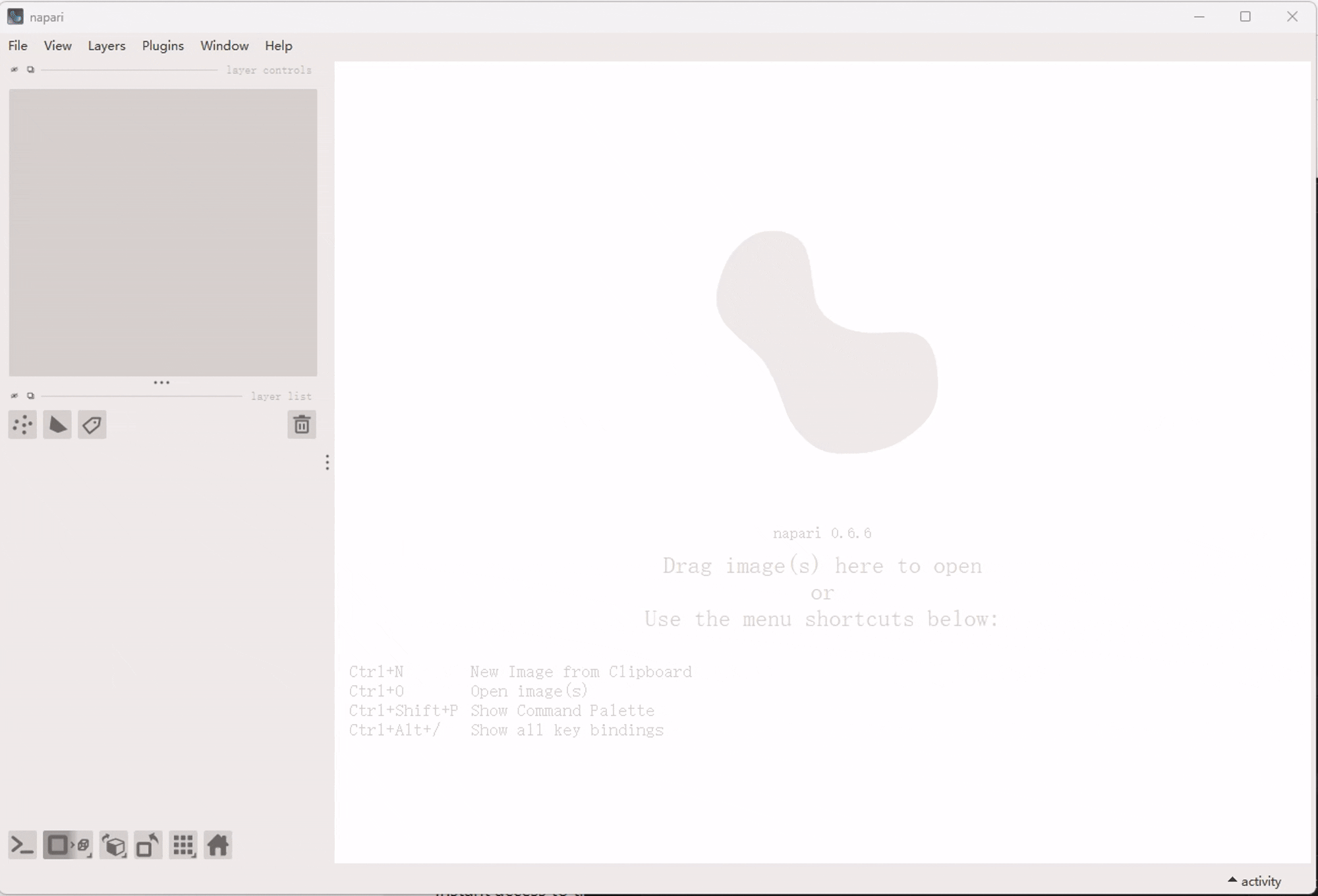Hide the layer list dock panel
This screenshot has width=1318, height=896.
point(14,396)
